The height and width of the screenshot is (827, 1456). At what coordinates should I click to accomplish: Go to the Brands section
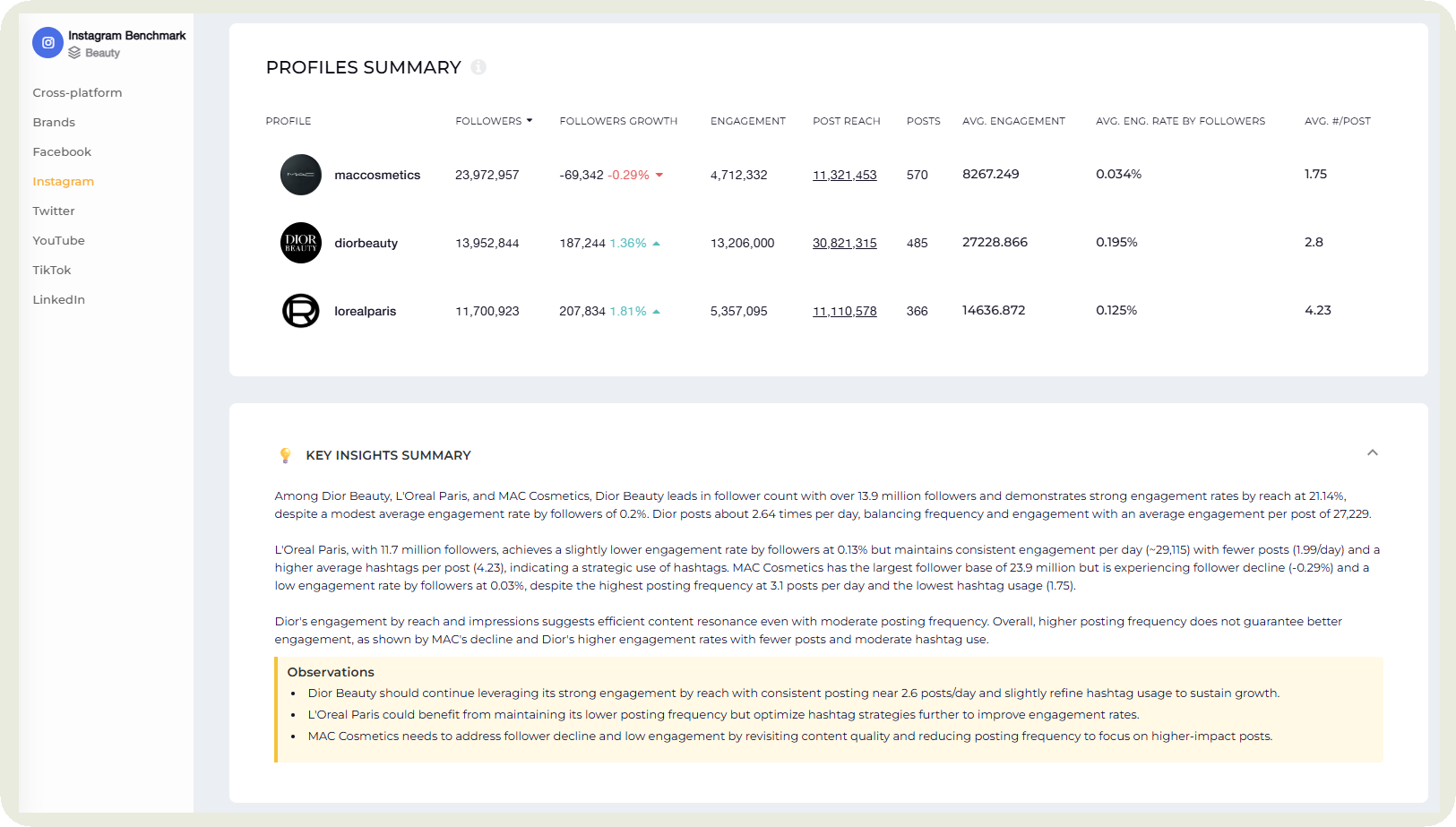click(x=54, y=122)
